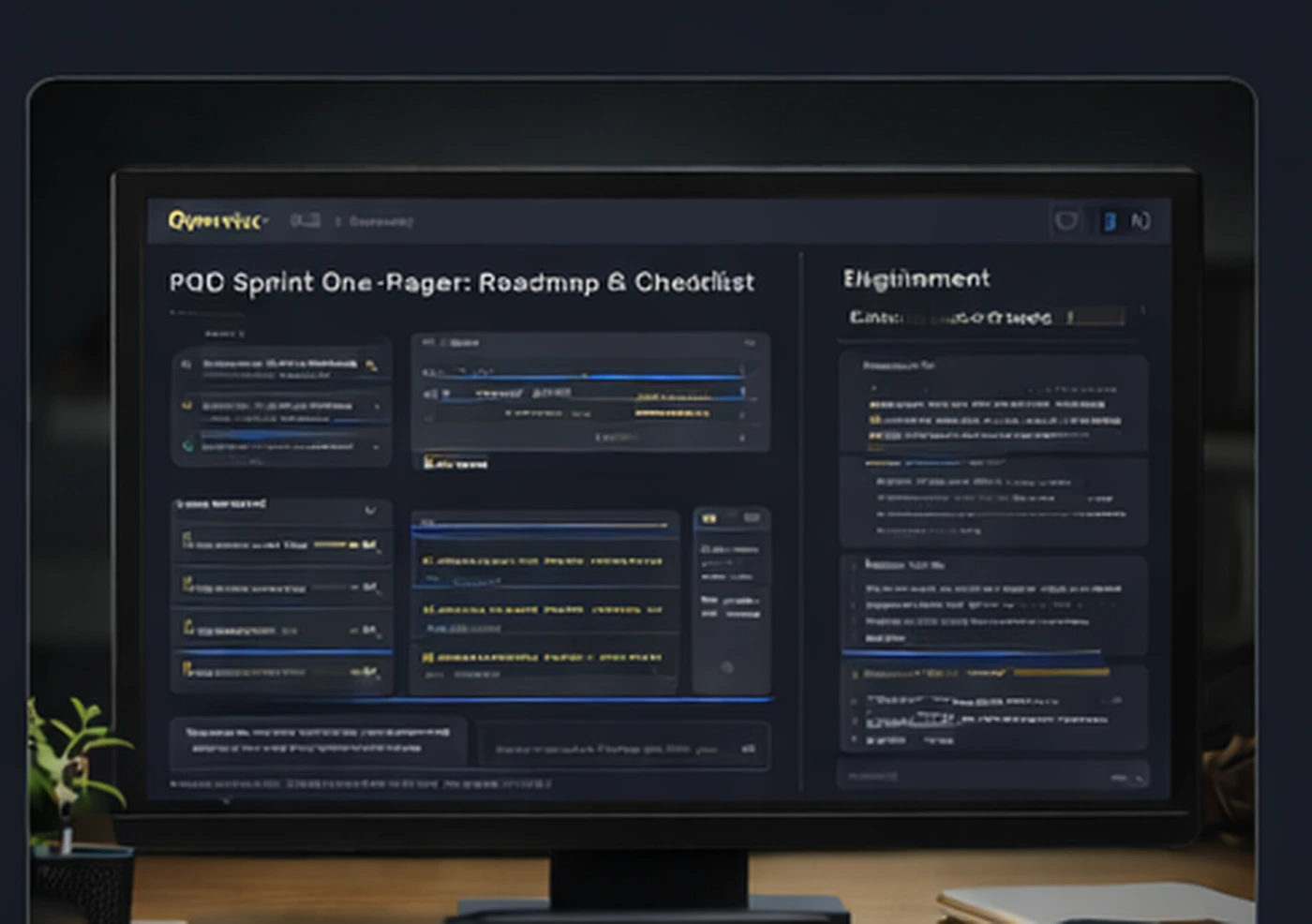
Task: Open the dropdown arrow on the second task row
Action: pos(378,407)
